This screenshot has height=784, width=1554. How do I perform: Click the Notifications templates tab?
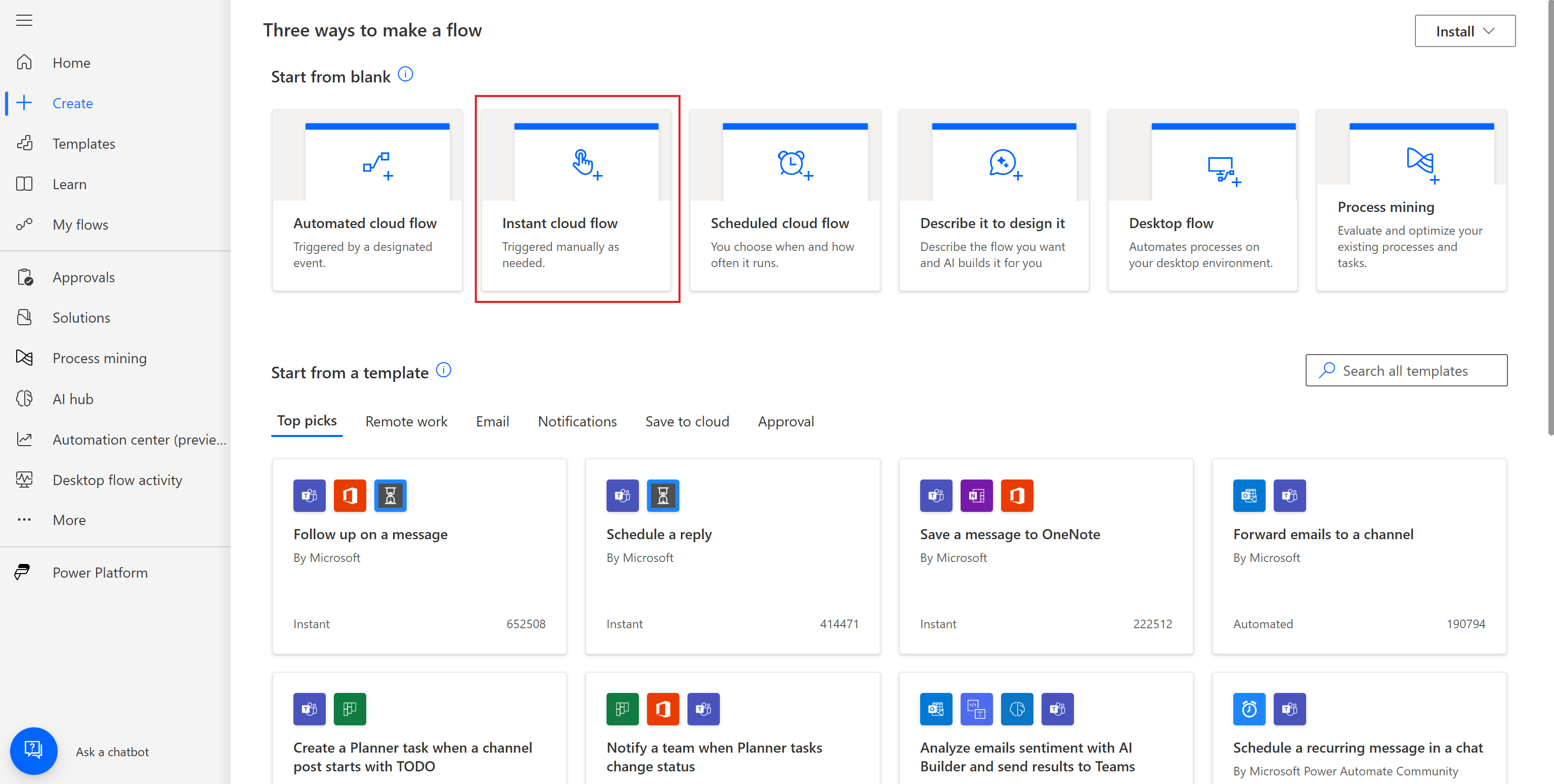tap(577, 421)
